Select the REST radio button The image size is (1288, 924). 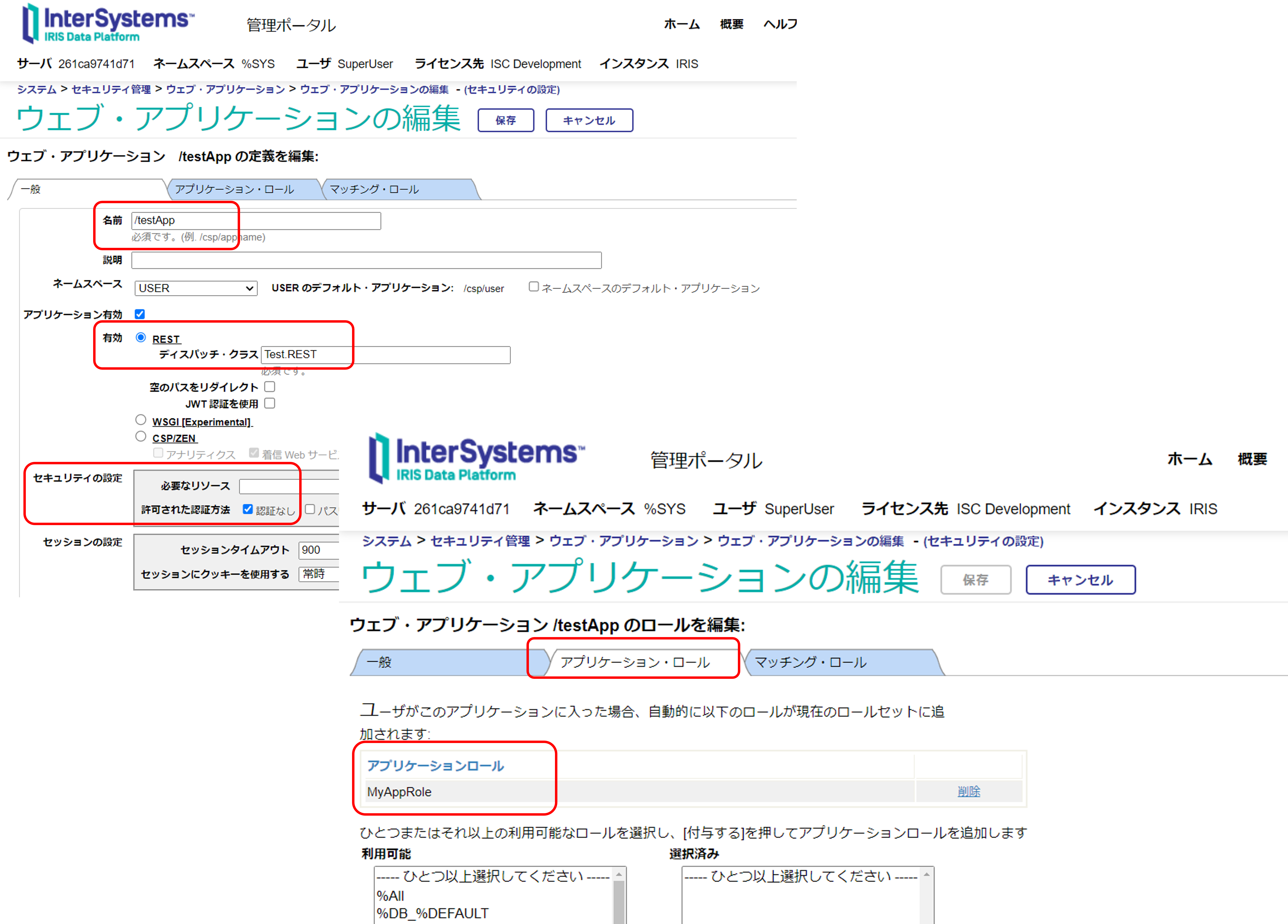pos(141,338)
